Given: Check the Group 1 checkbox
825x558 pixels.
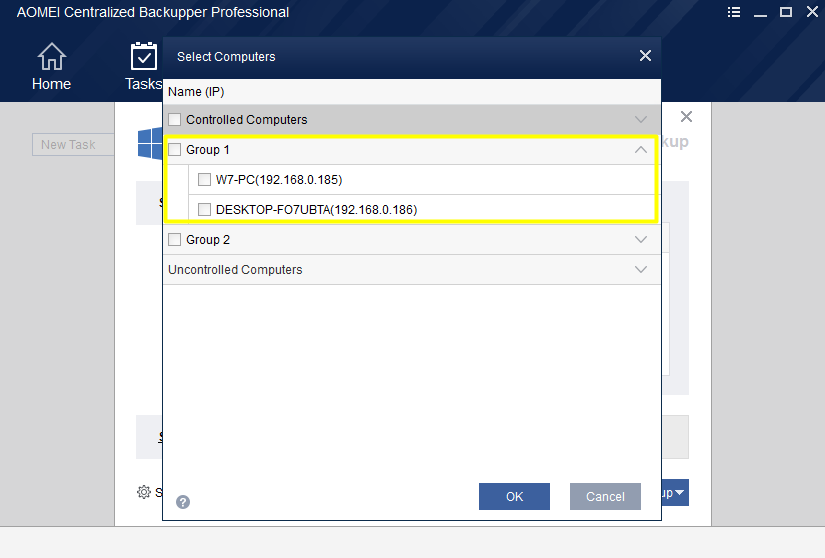Looking at the screenshot, I should click(174, 149).
